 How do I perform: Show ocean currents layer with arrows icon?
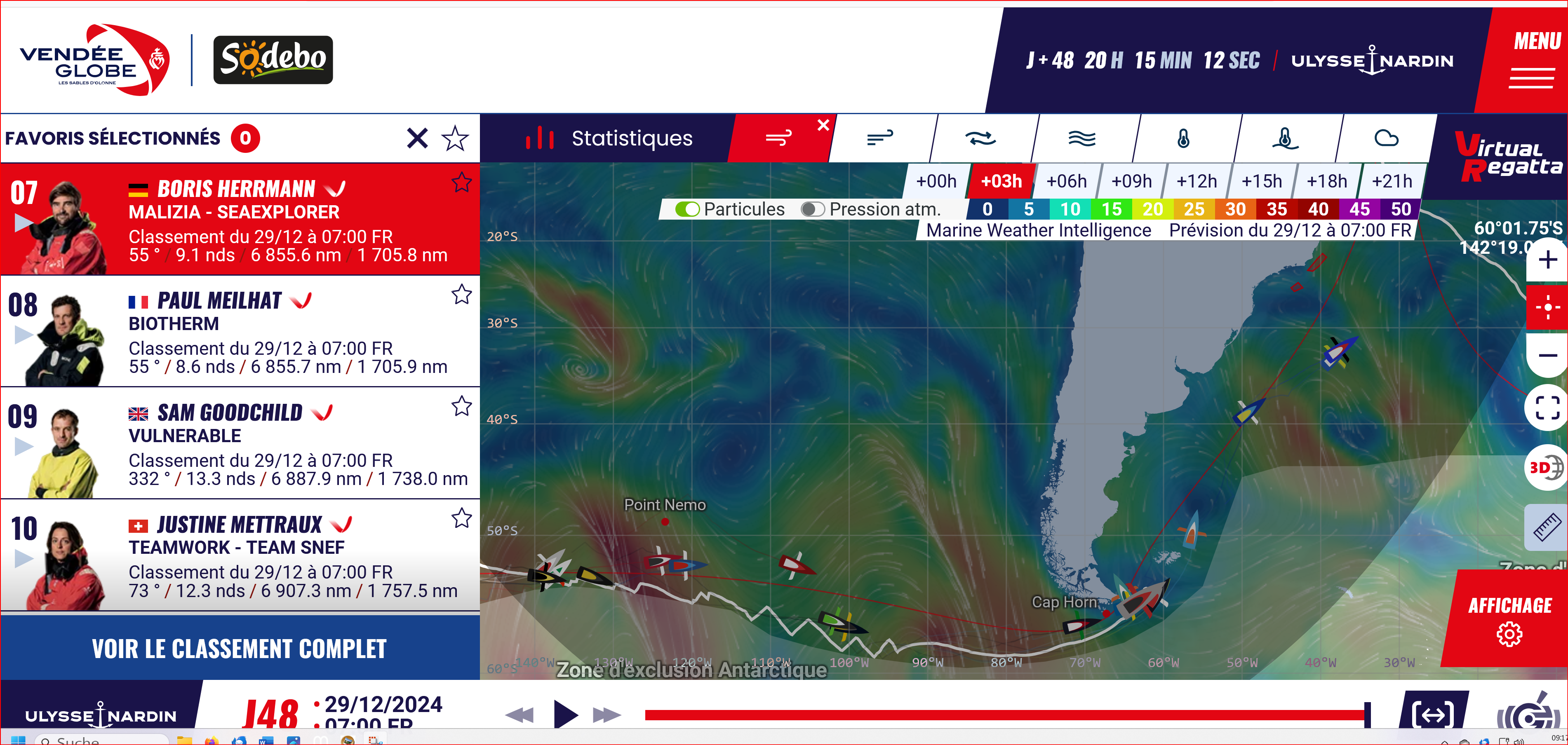coord(980,138)
